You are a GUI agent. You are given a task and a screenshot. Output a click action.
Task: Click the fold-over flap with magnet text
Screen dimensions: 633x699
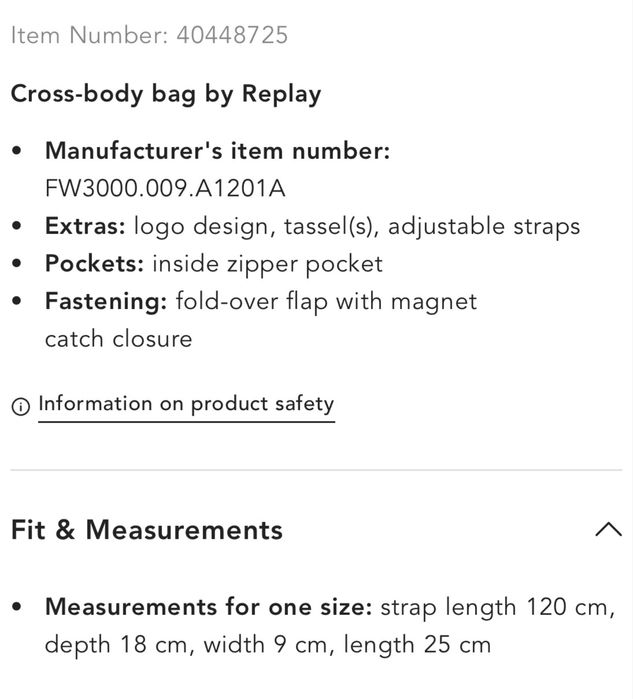[x=326, y=301]
